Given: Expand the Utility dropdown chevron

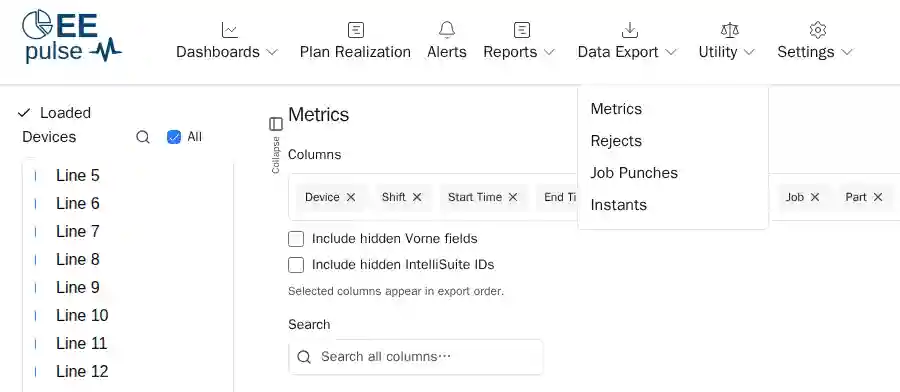Looking at the screenshot, I should (x=749, y=52).
